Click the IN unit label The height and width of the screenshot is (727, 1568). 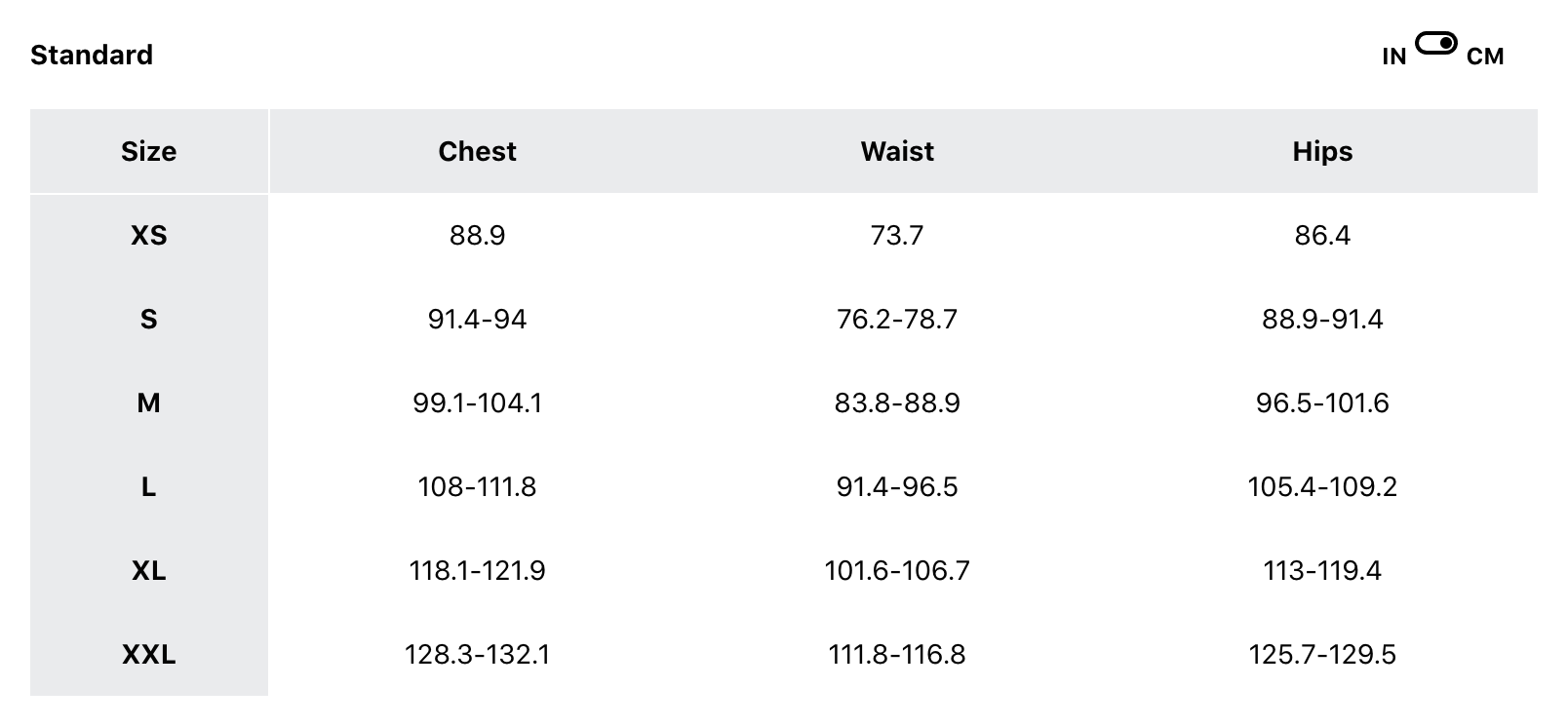1393,57
